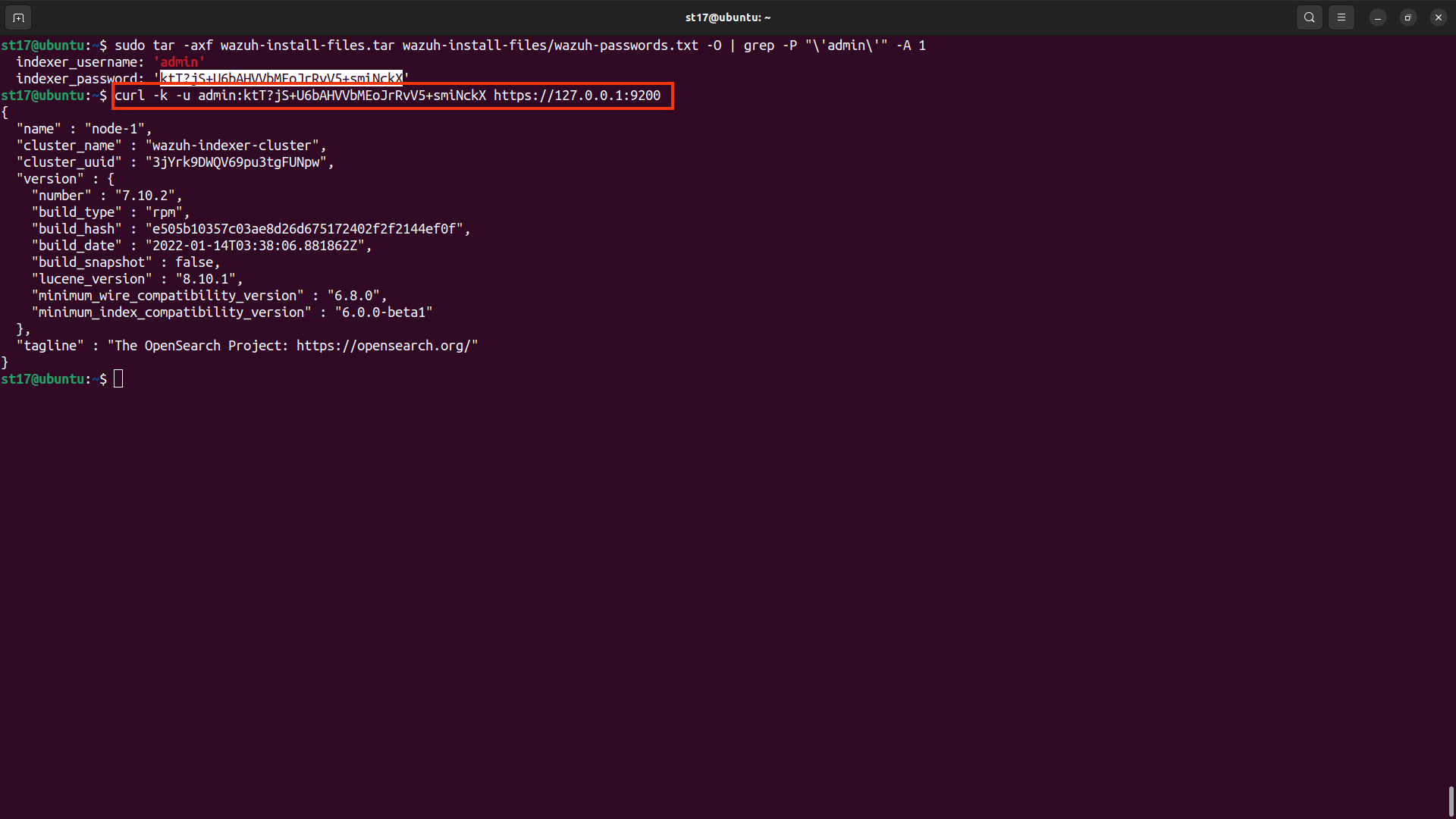Click the highlighted indexer password text
1456x819 pixels.
pos(281,78)
